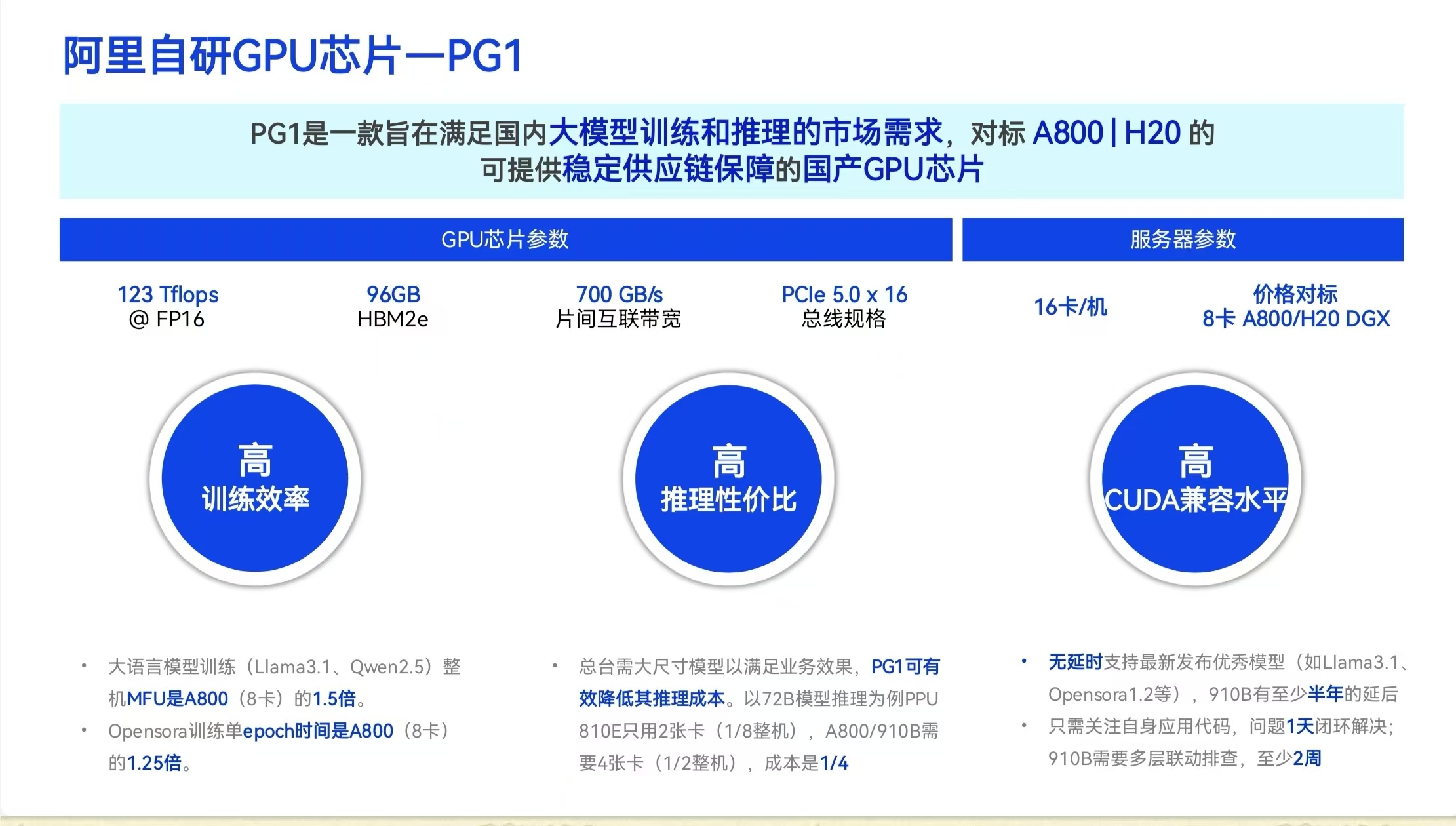
Task: Click the 高 CUDA兼容水平 circle
Action: pos(1195,479)
